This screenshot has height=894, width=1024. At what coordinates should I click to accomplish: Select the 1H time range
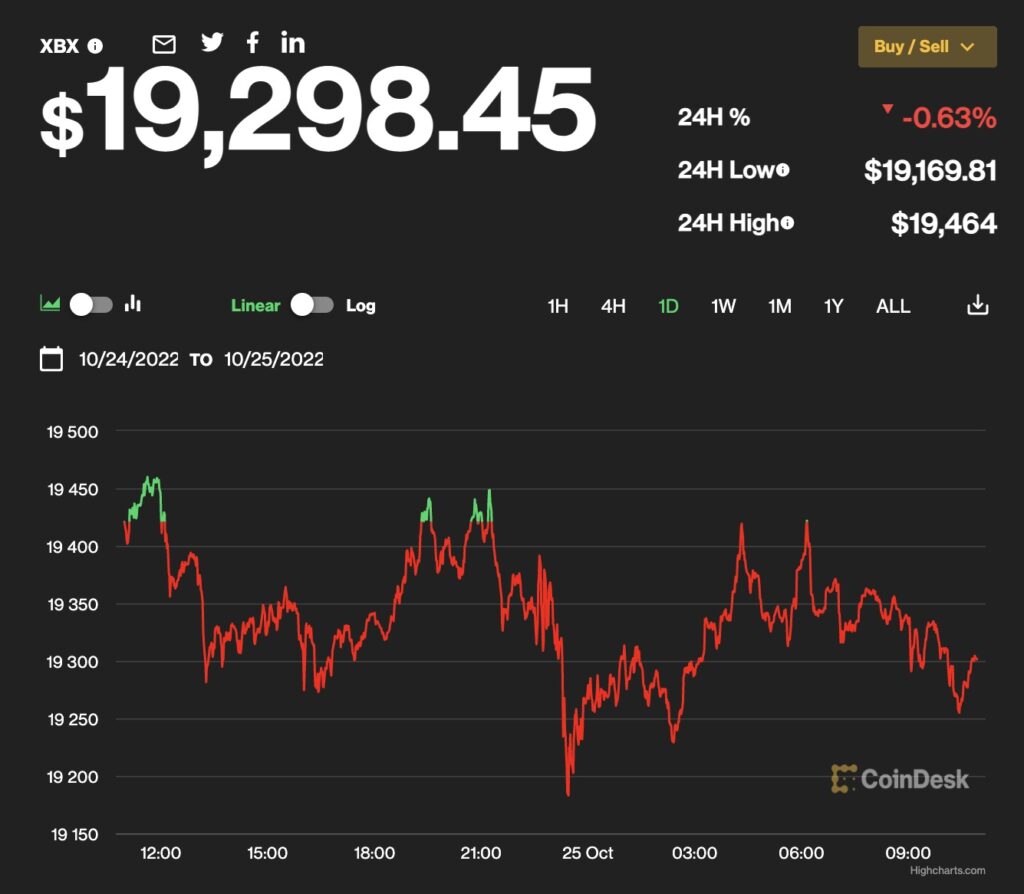point(558,306)
